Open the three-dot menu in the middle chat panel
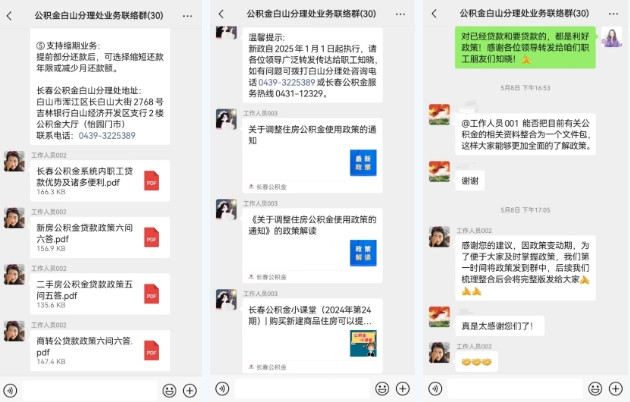This screenshot has width=630, height=402. click(400, 14)
